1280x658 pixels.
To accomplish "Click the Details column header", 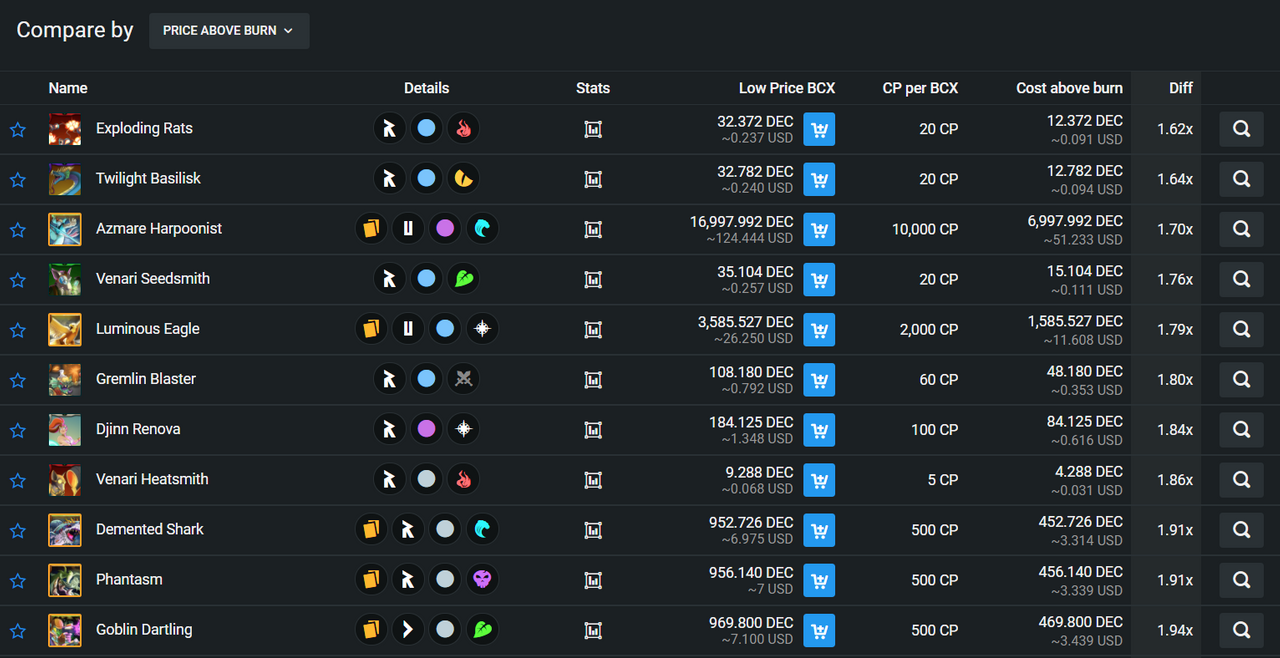I will pyautogui.click(x=427, y=88).
